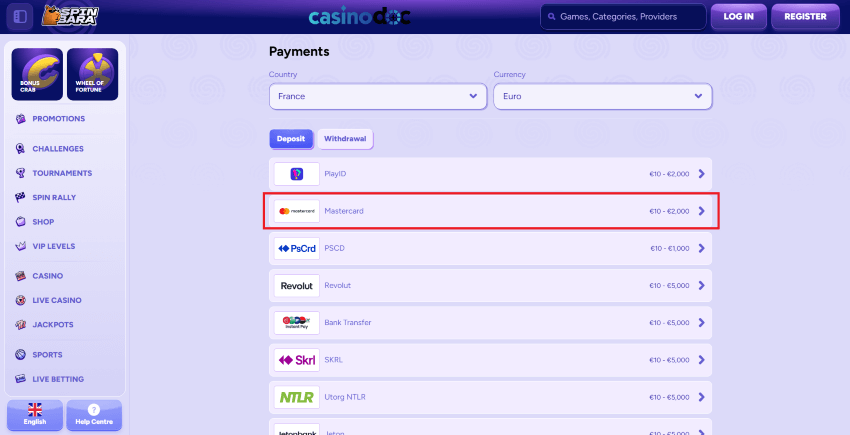Expand the PlayID row chevron
This screenshot has width=850, height=435.
(701, 174)
